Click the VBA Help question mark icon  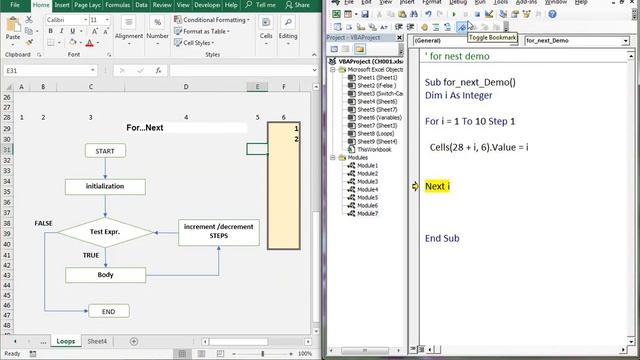click(552, 14)
